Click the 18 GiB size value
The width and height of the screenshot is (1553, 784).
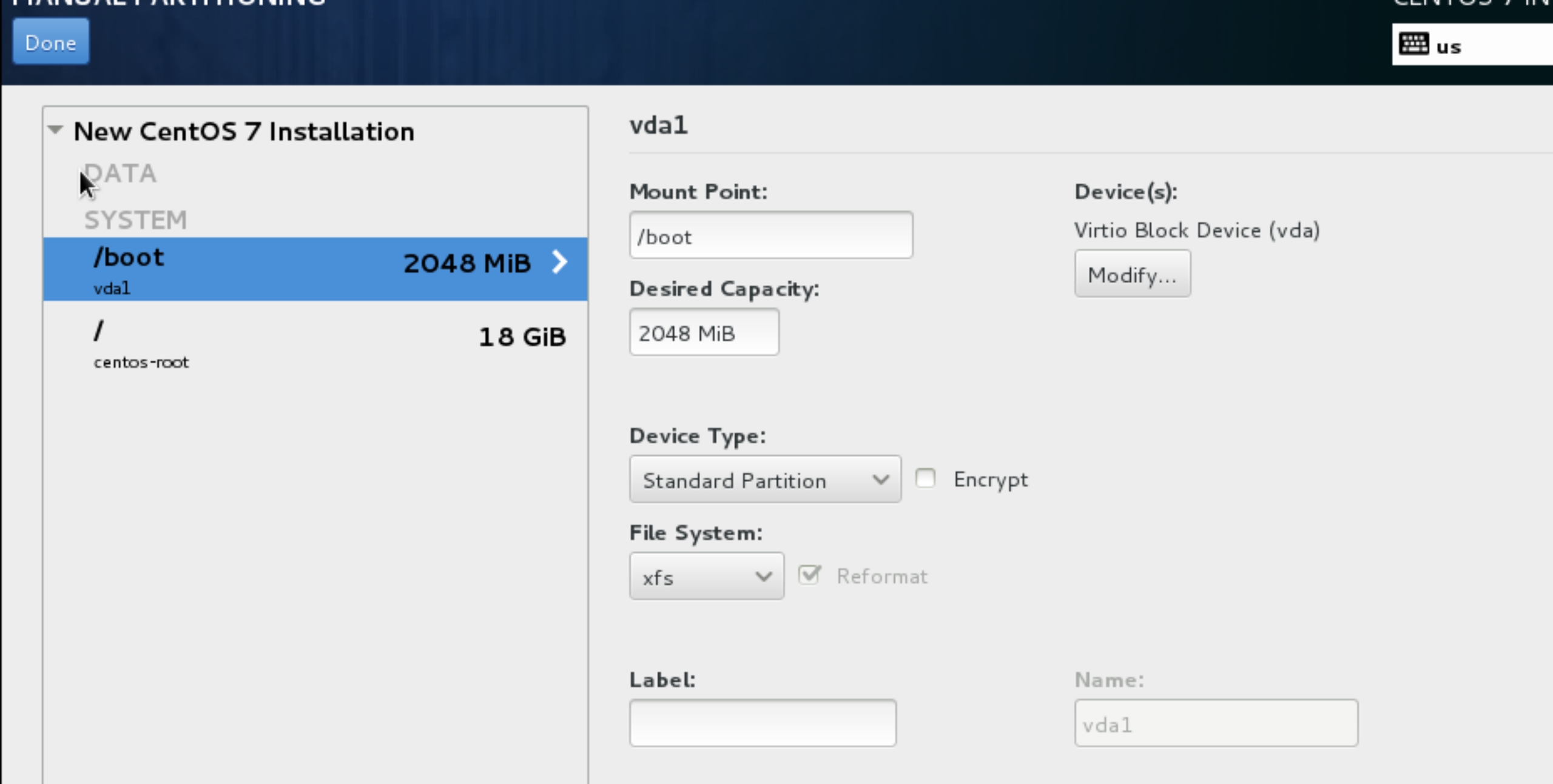tap(522, 337)
